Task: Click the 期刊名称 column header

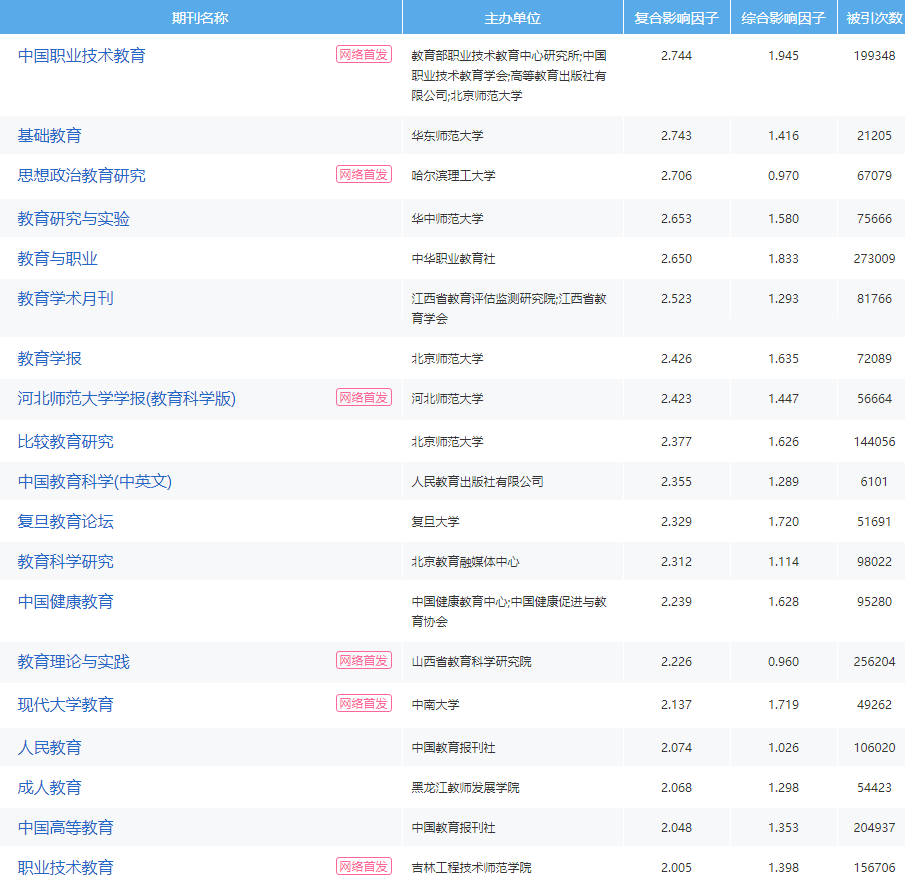Action: (200, 16)
